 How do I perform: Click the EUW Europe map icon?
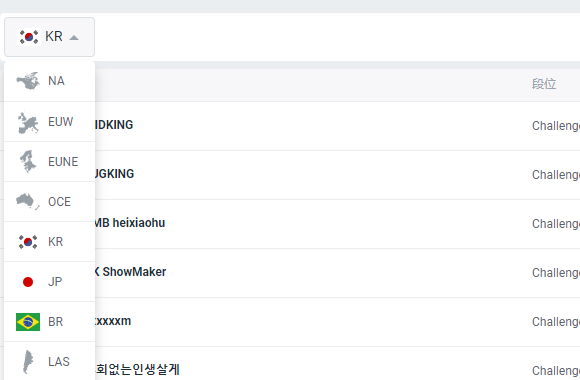[x=28, y=122]
